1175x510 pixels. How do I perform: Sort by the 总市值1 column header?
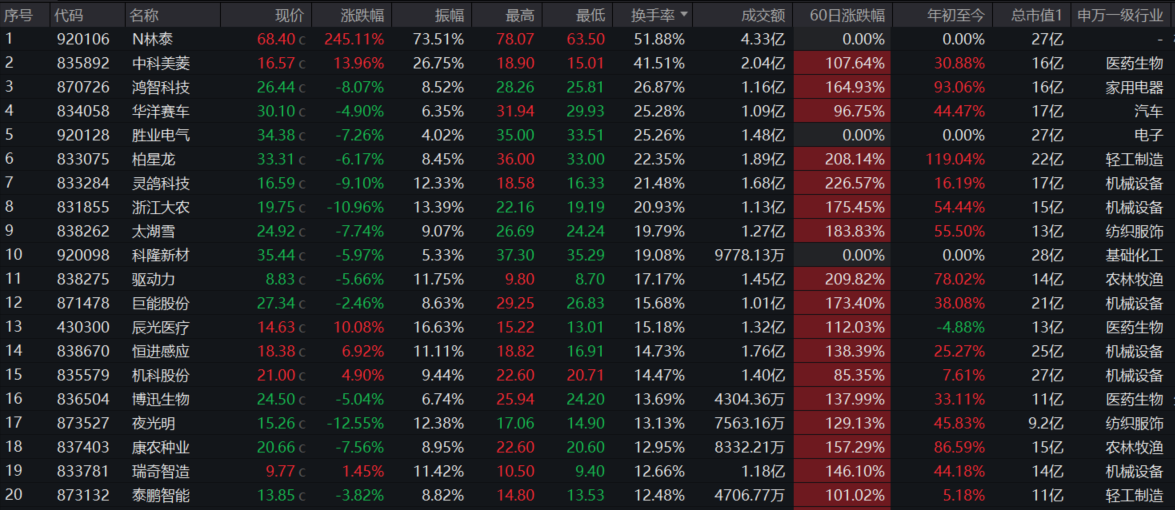[1036, 15]
